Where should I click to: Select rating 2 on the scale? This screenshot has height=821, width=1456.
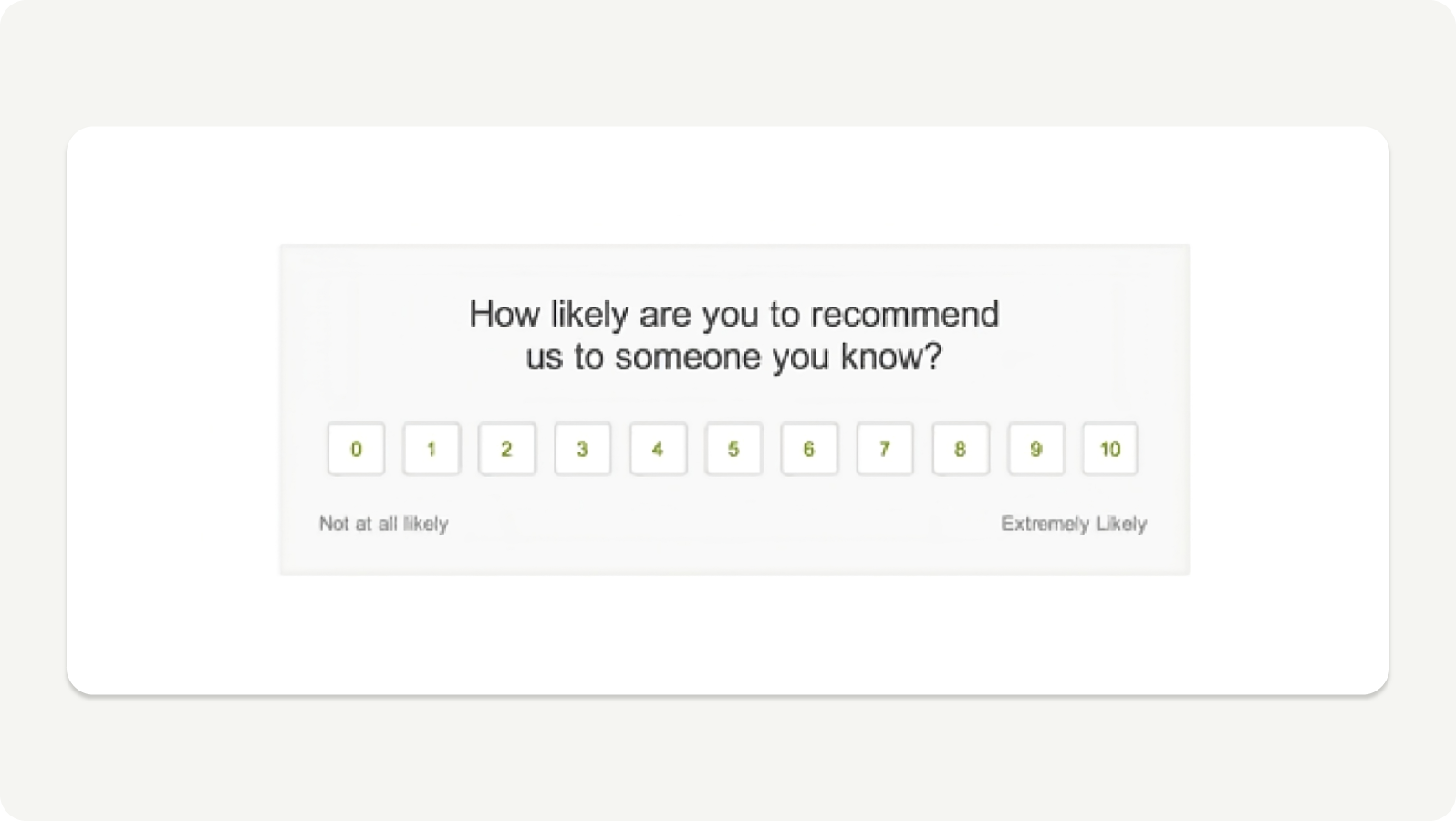pos(507,449)
